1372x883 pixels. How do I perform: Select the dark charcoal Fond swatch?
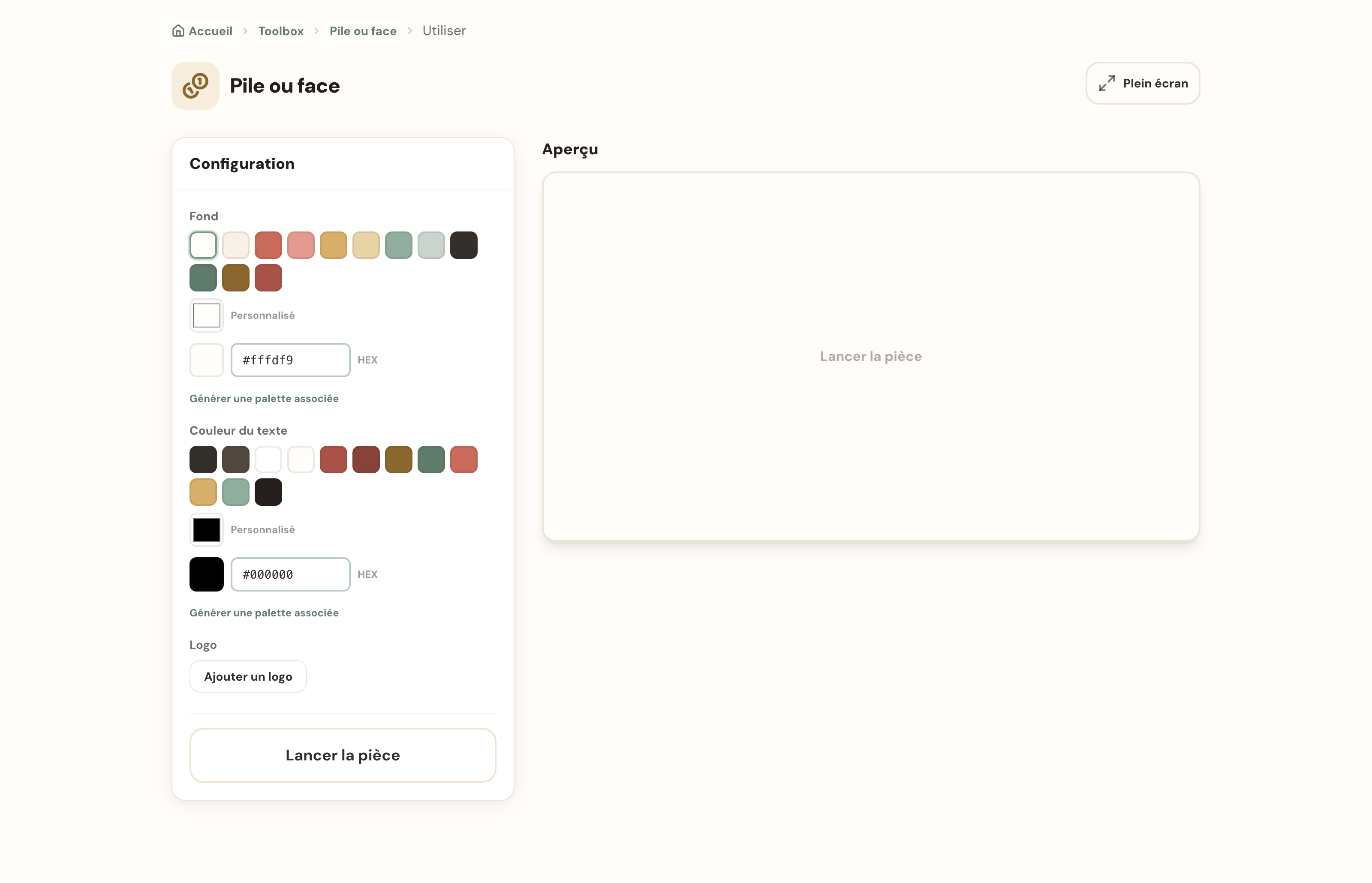(x=464, y=246)
